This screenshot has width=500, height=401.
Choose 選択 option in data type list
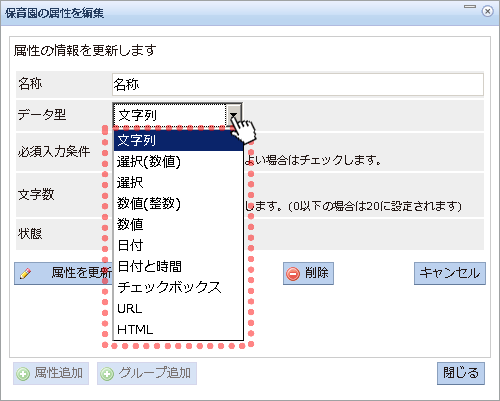(x=178, y=183)
